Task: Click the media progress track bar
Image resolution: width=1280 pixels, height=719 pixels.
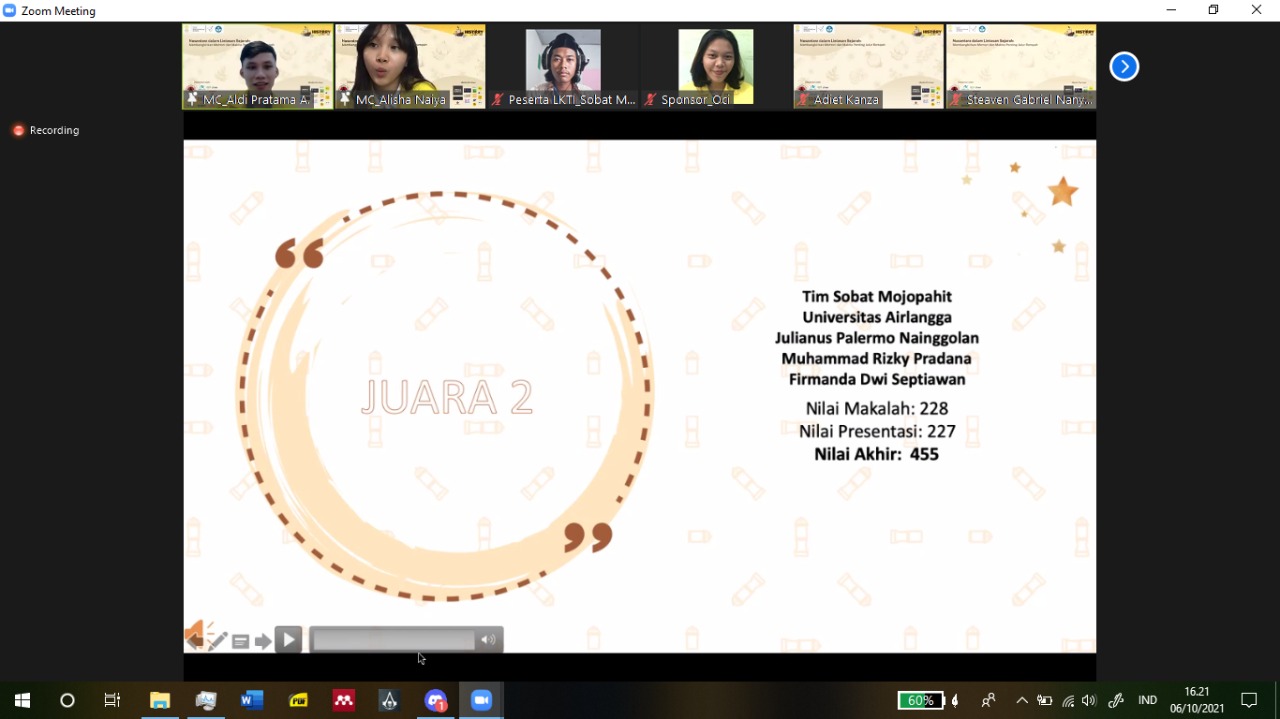Action: coord(393,640)
